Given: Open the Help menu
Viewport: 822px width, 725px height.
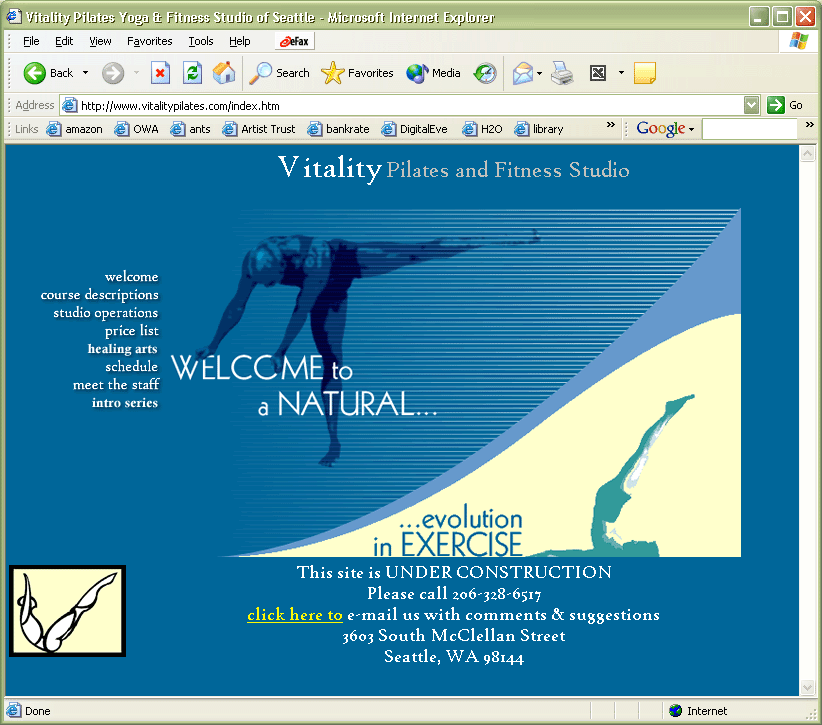Looking at the screenshot, I should coord(240,41).
